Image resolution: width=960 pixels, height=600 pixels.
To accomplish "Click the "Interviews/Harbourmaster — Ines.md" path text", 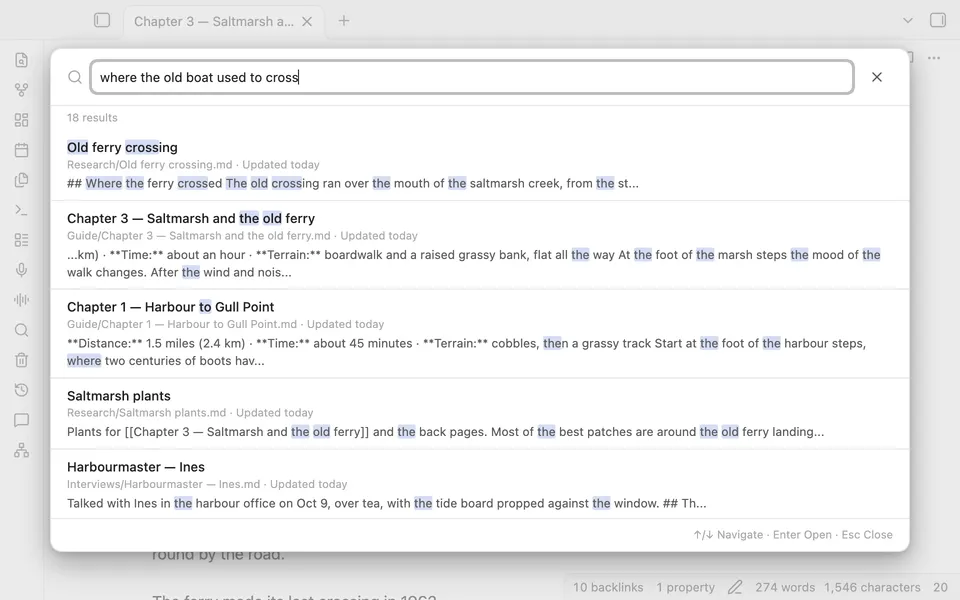I will 163,484.
